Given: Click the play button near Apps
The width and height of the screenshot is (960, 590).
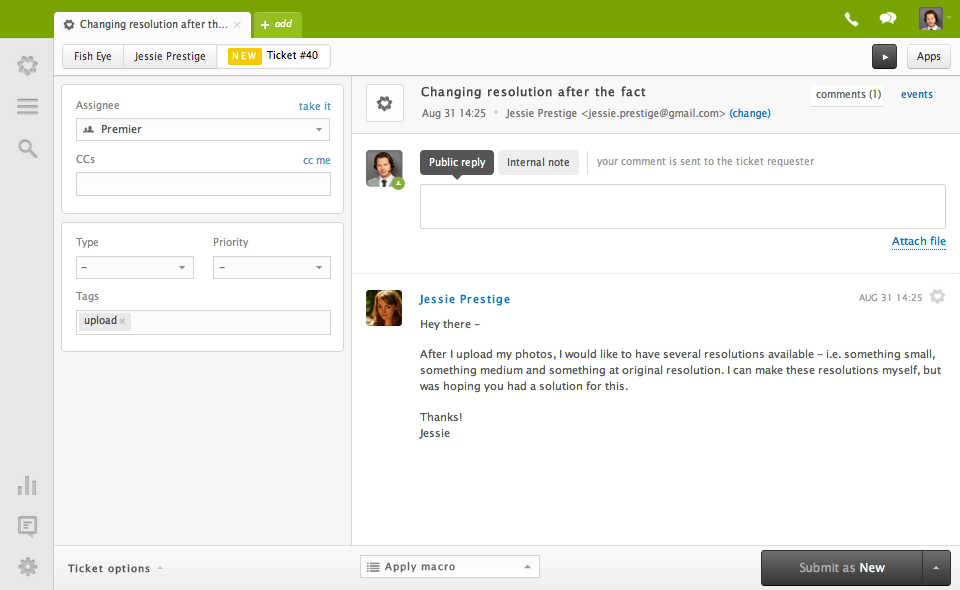Looking at the screenshot, I should pos(884,56).
